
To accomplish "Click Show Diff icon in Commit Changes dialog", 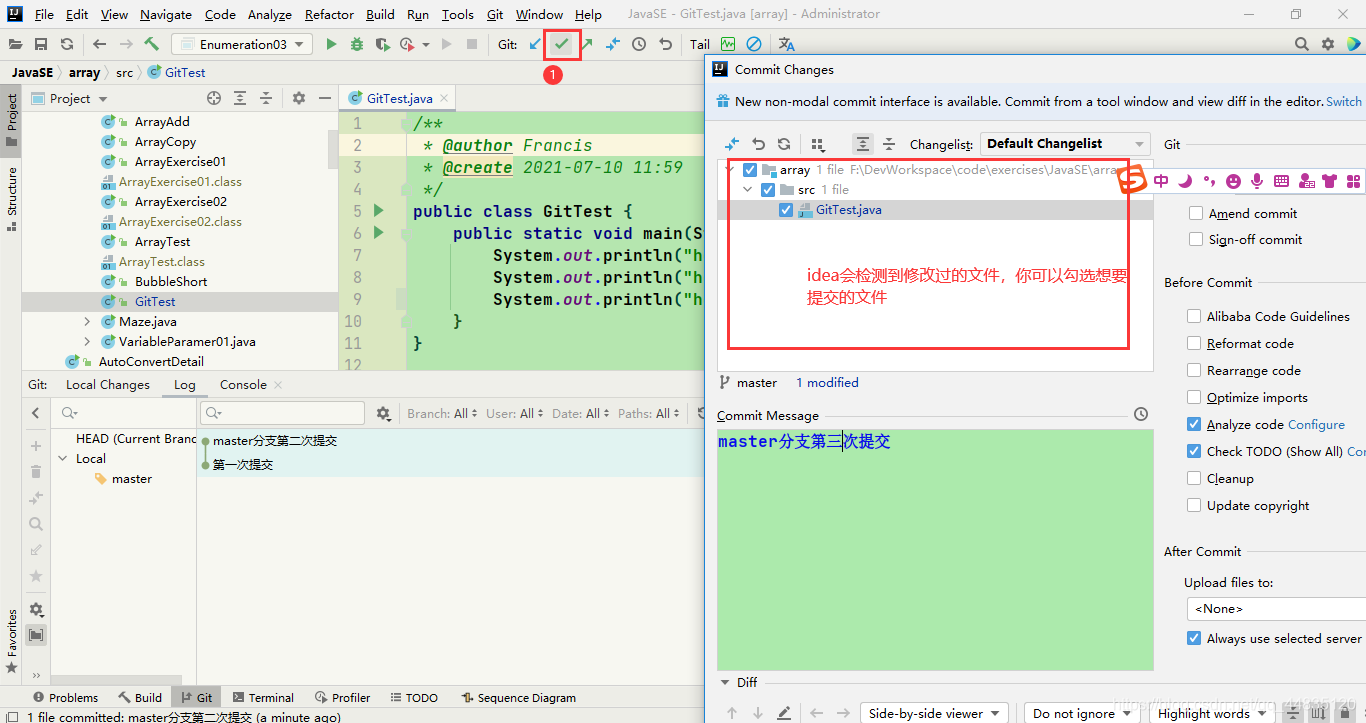I will point(732,144).
